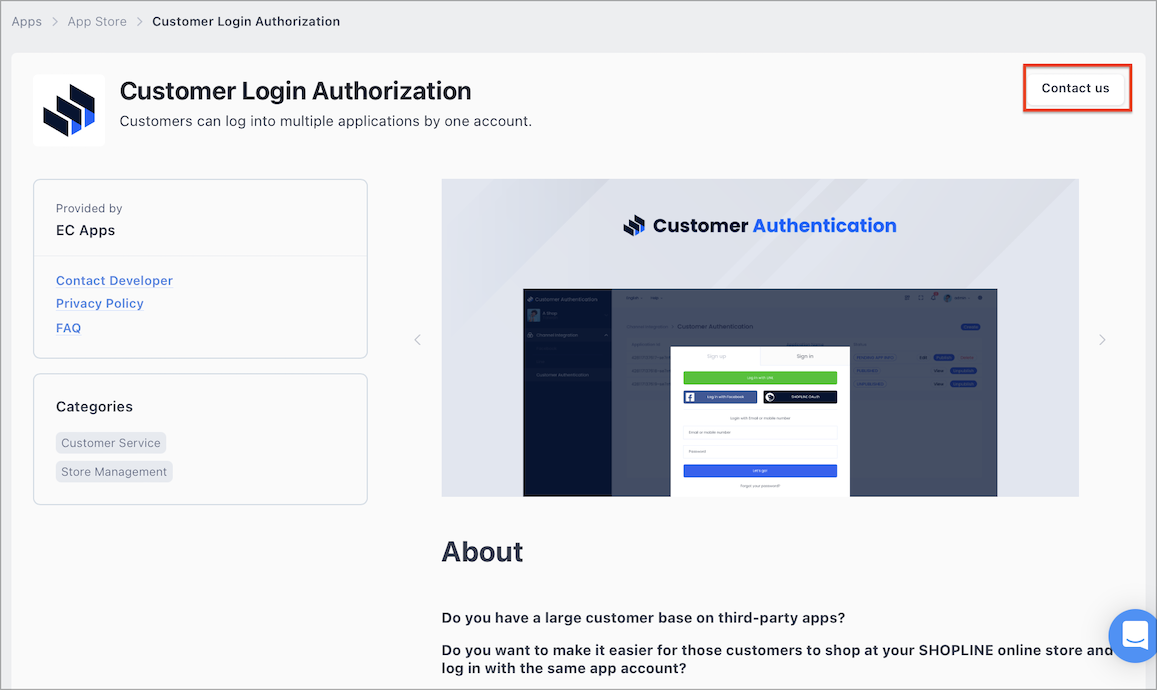Click the Facebook login icon in the preview
The height and width of the screenshot is (690, 1157).
pyautogui.click(x=690, y=396)
